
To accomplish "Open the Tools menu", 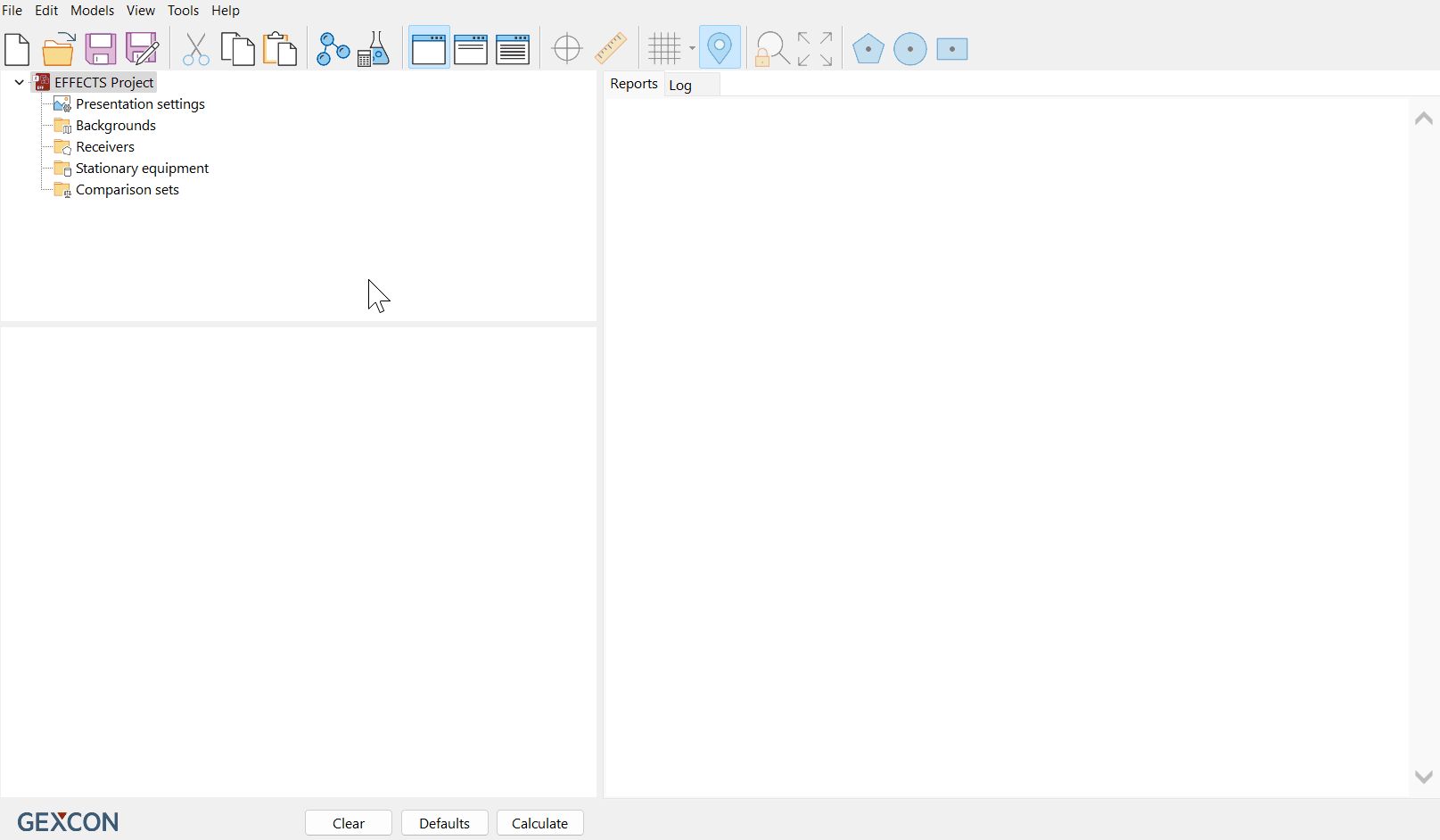I will click(184, 11).
